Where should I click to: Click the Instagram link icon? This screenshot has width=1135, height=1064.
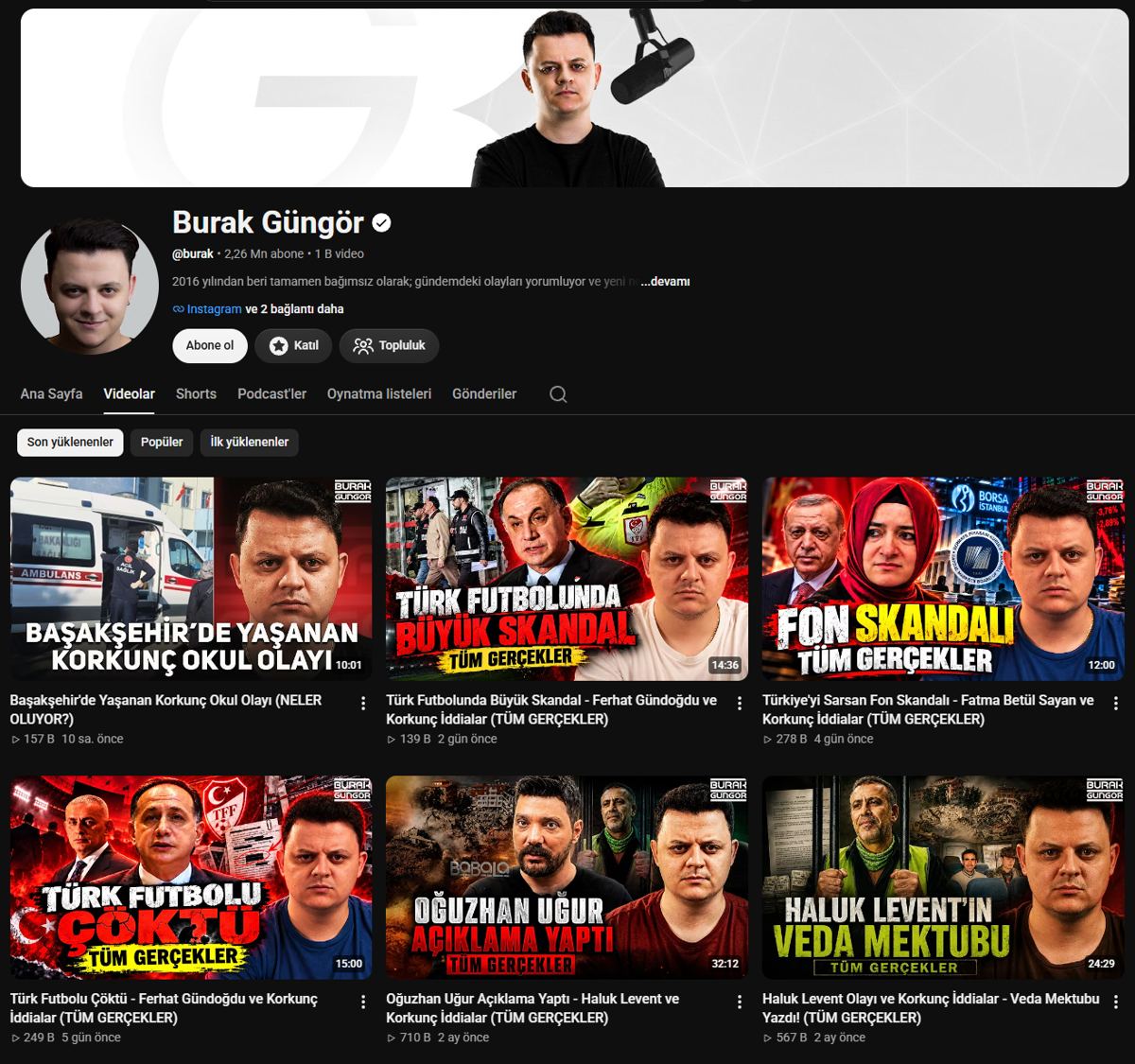coord(179,309)
